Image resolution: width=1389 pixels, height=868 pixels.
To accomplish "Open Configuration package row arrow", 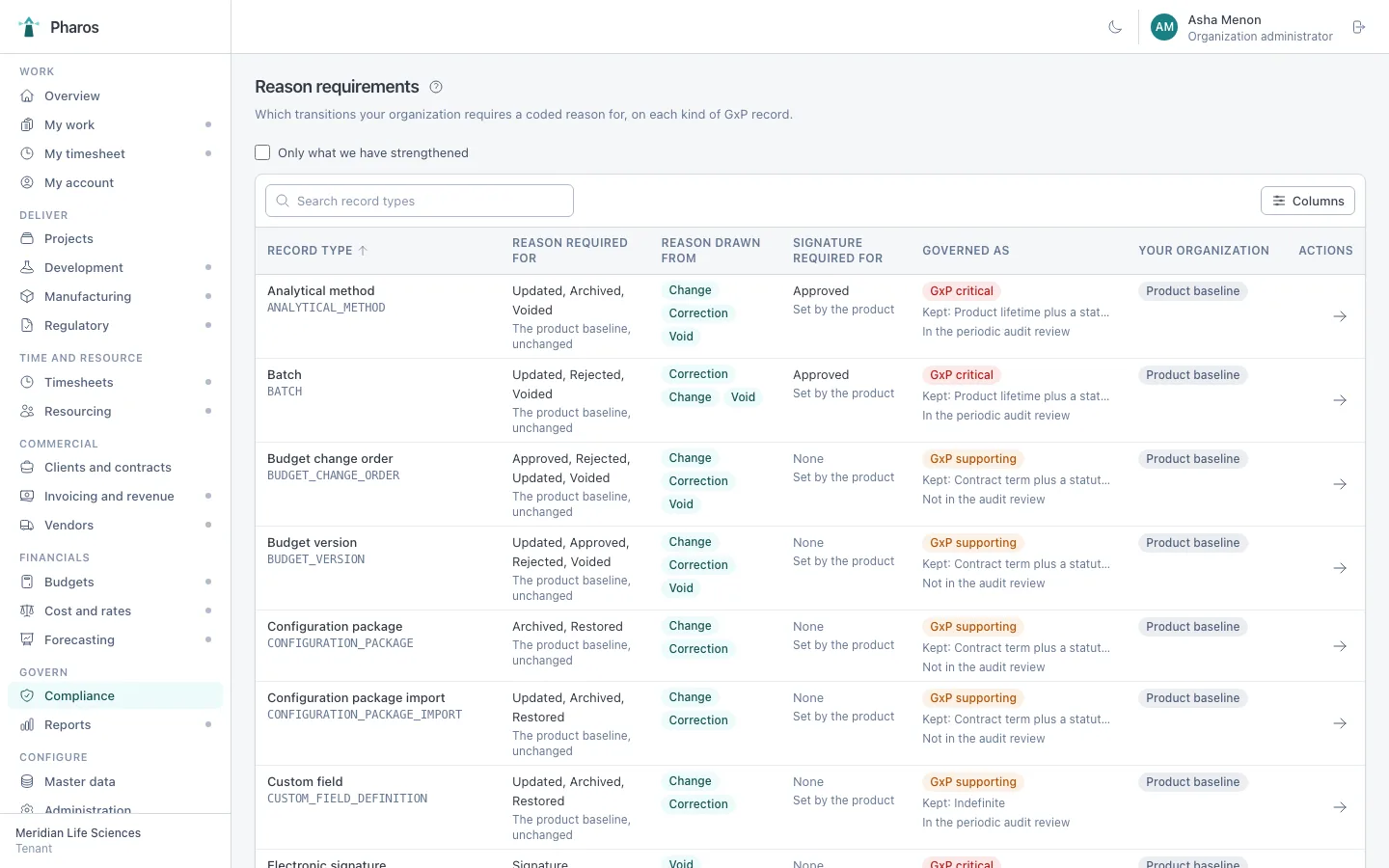I will (x=1340, y=646).
